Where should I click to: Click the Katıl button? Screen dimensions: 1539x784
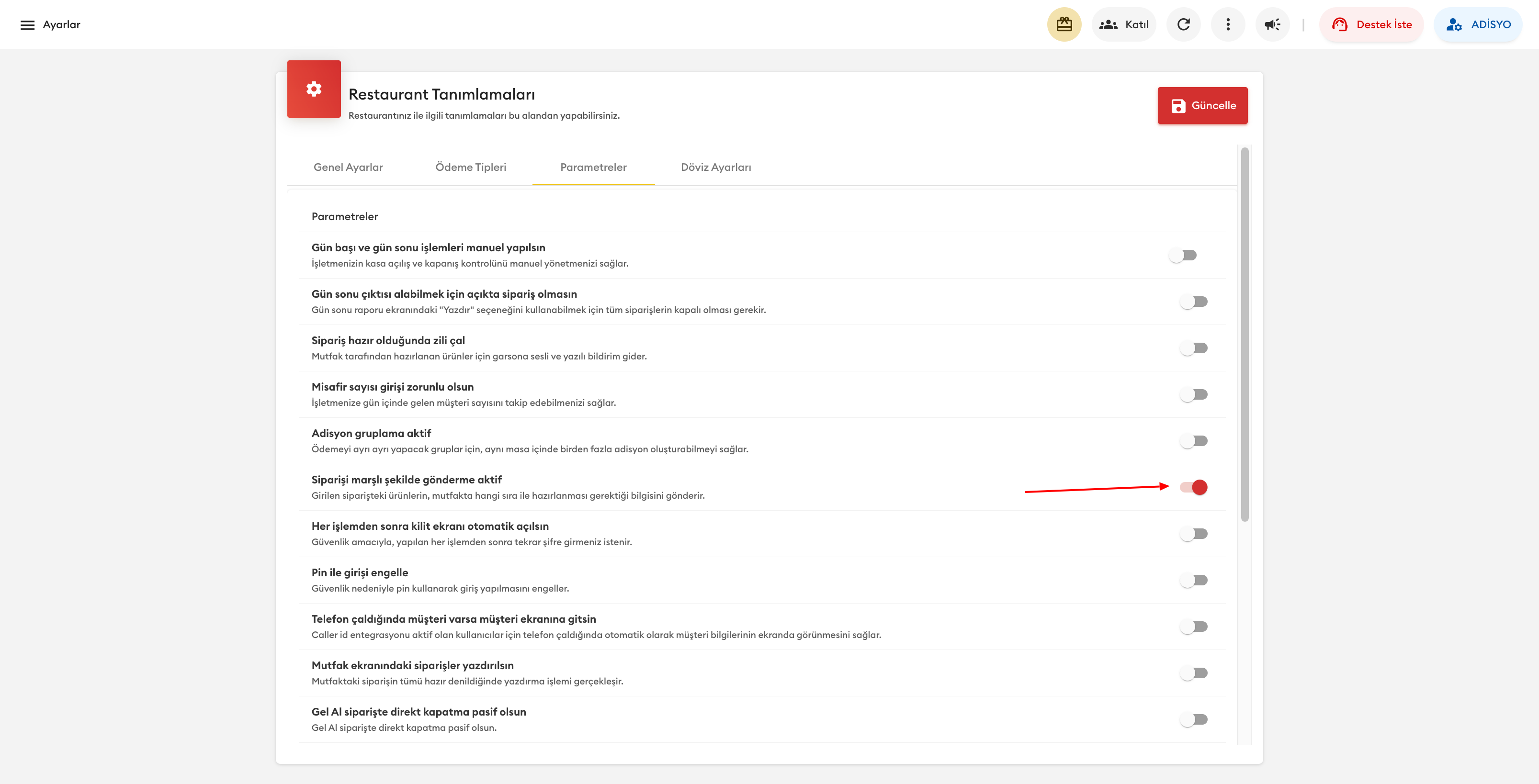coord(1124,24)
